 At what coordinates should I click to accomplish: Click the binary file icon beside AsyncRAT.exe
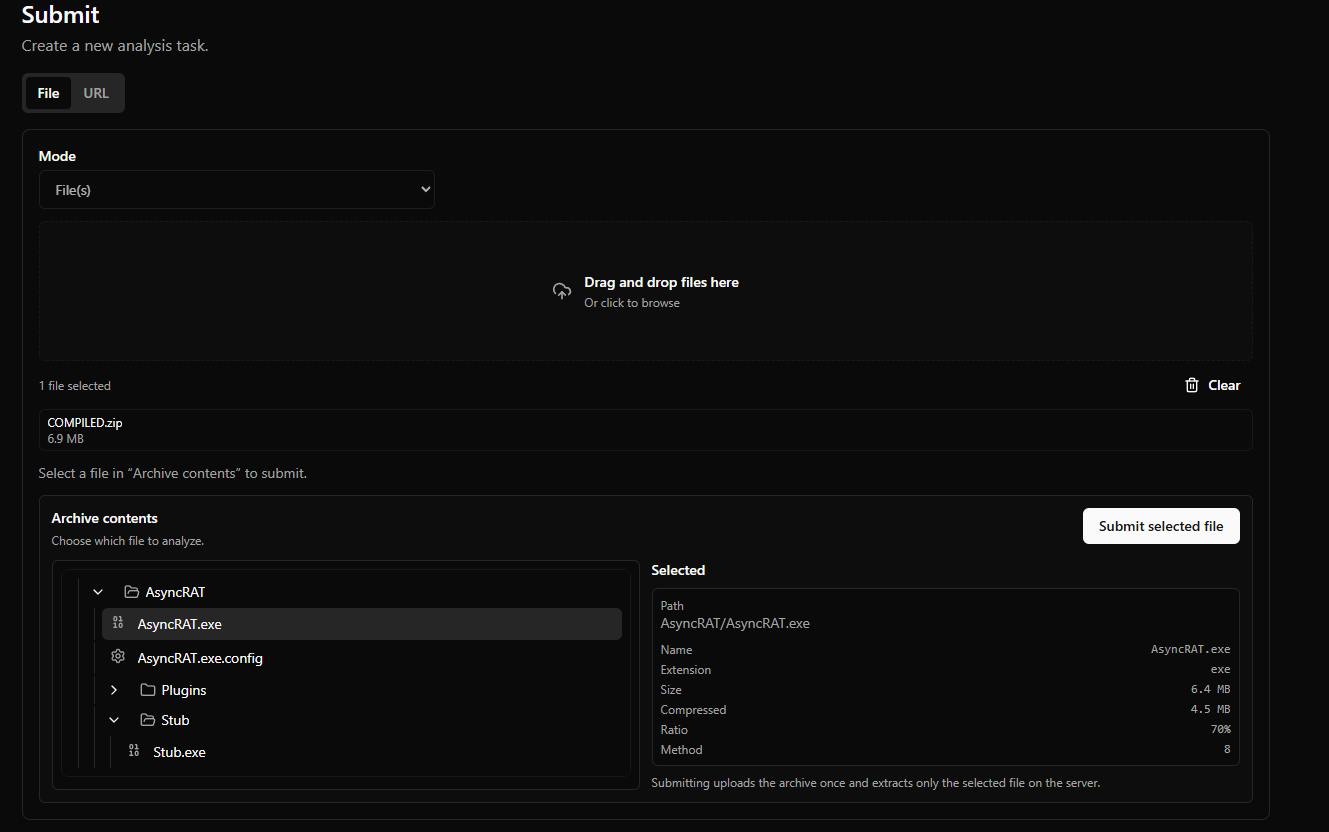118,623
